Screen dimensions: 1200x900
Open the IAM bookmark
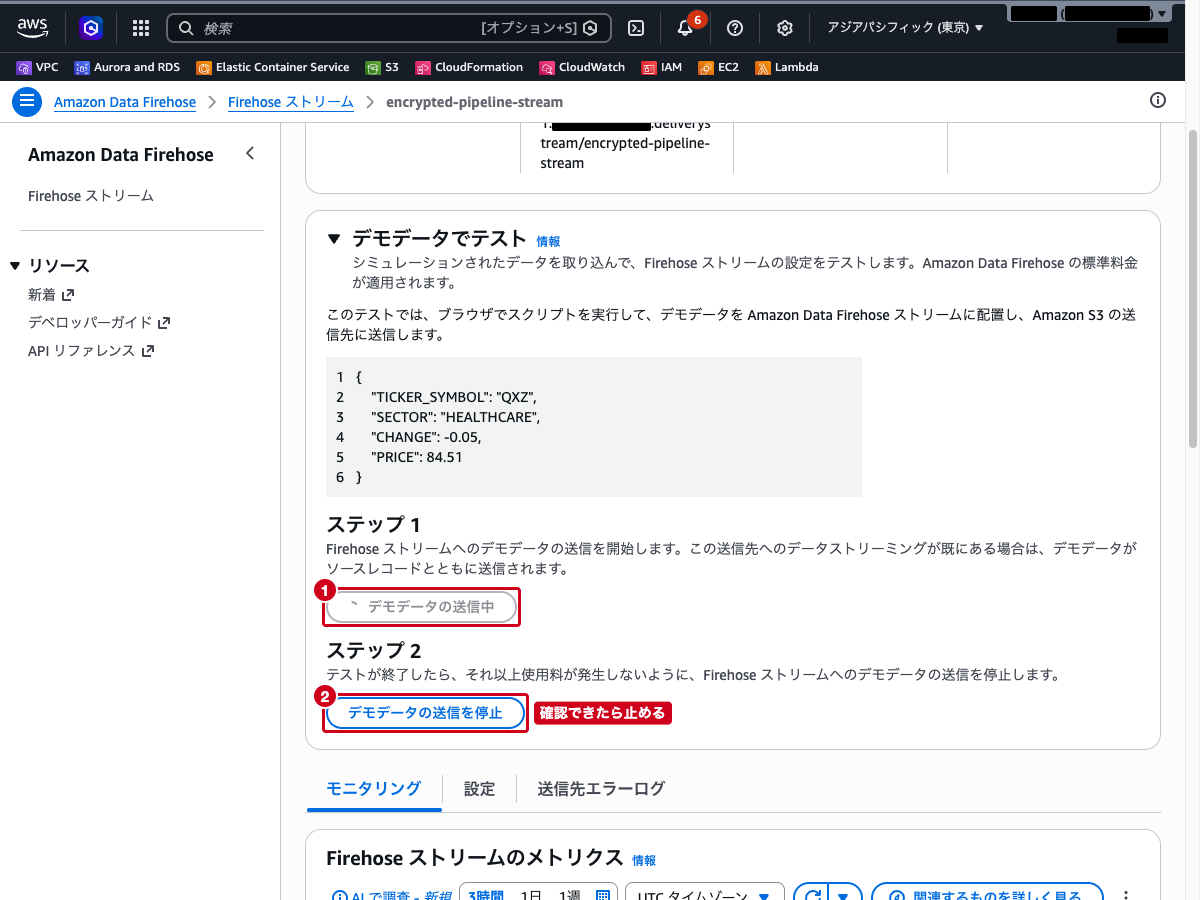662,67
